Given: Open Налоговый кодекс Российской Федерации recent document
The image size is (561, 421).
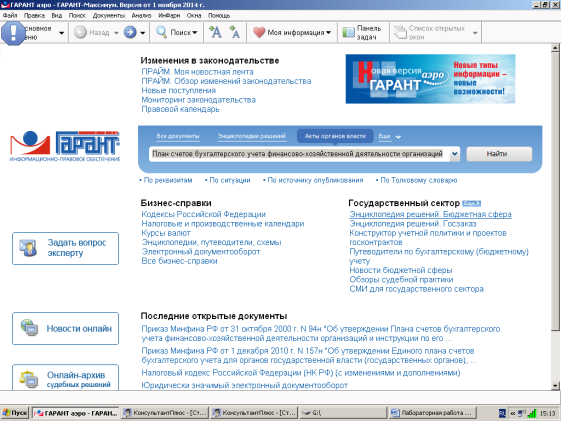Looking at the screenshot, I should [301, 373].
